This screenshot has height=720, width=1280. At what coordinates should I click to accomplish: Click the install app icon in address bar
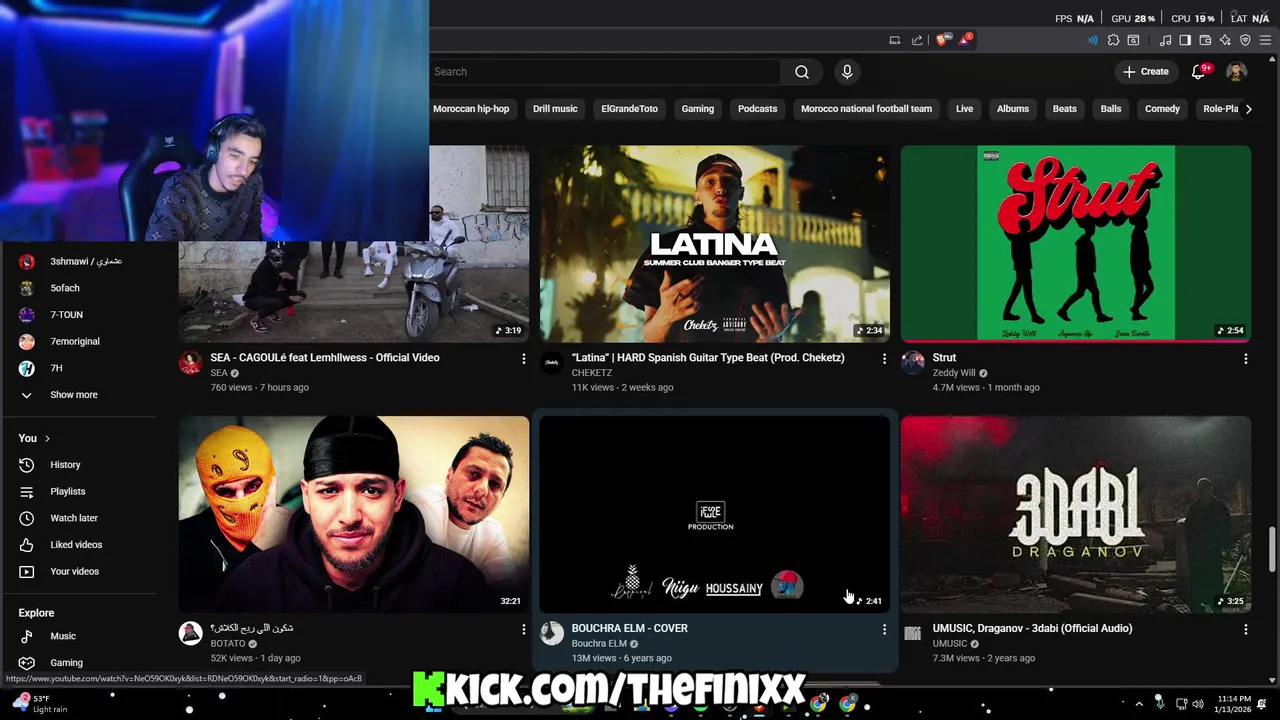[895, 40]
